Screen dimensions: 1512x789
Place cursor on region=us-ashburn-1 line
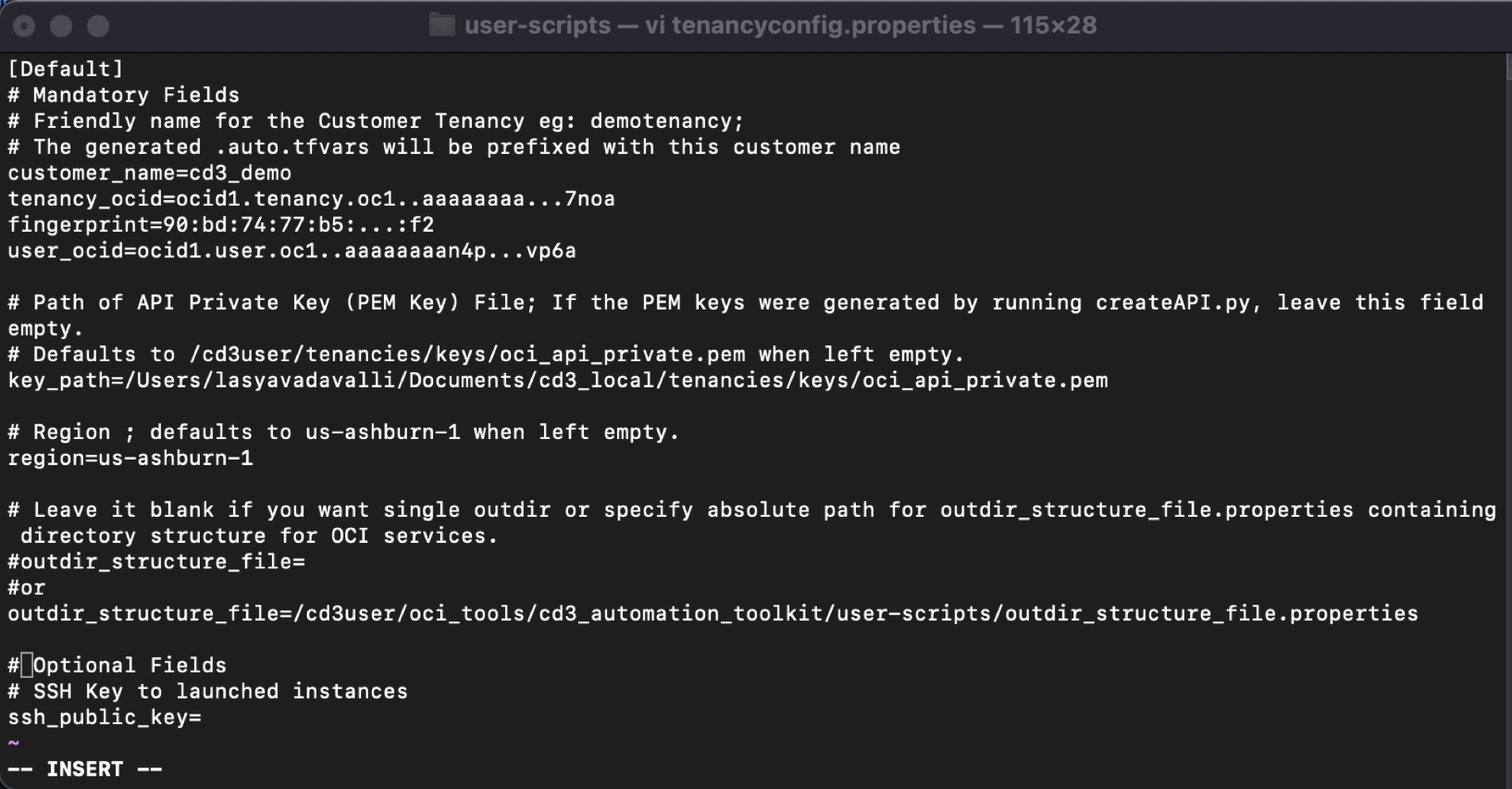(131, 459)
